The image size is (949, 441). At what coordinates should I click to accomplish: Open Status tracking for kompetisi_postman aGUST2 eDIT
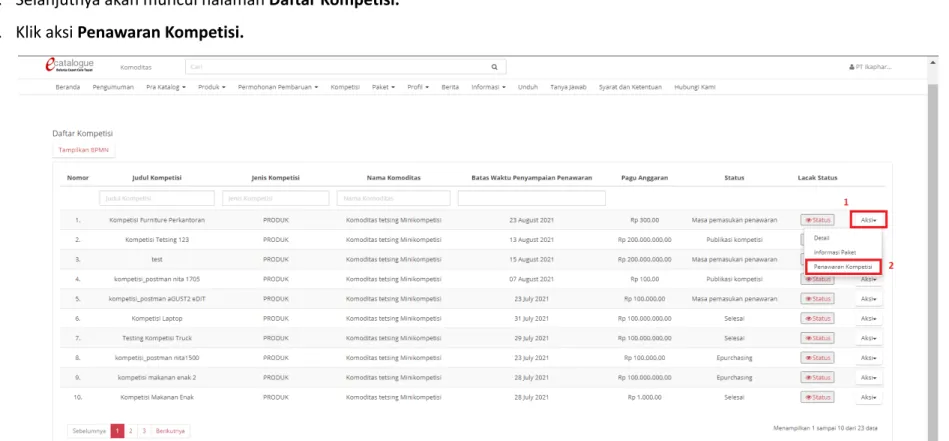pos(817,299)
